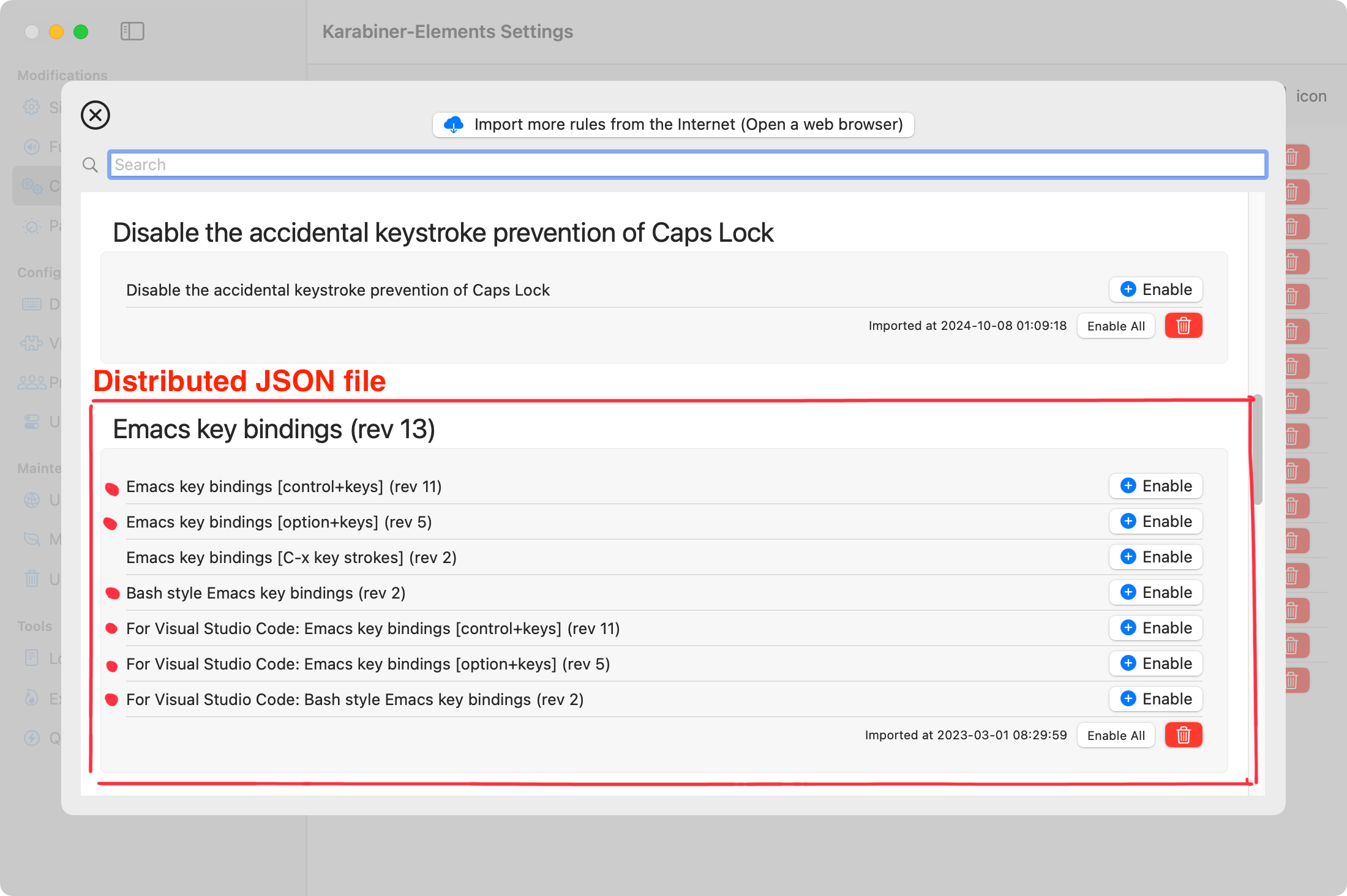Open Virtual Keyboard puzzle icon in sidebar
The image size is (1347, 896).
(32, 343)
